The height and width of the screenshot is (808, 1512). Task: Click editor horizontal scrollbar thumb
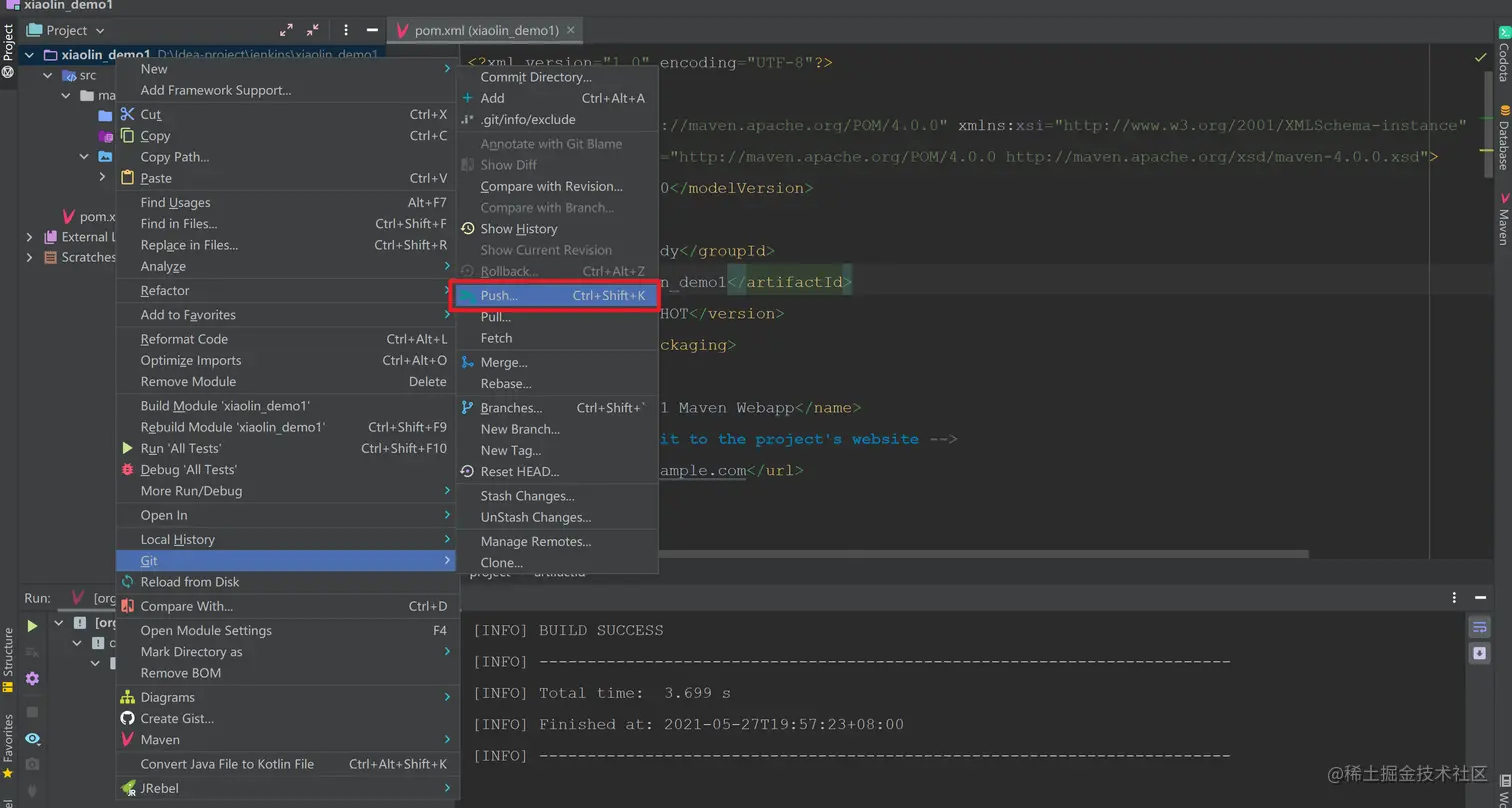983,553
